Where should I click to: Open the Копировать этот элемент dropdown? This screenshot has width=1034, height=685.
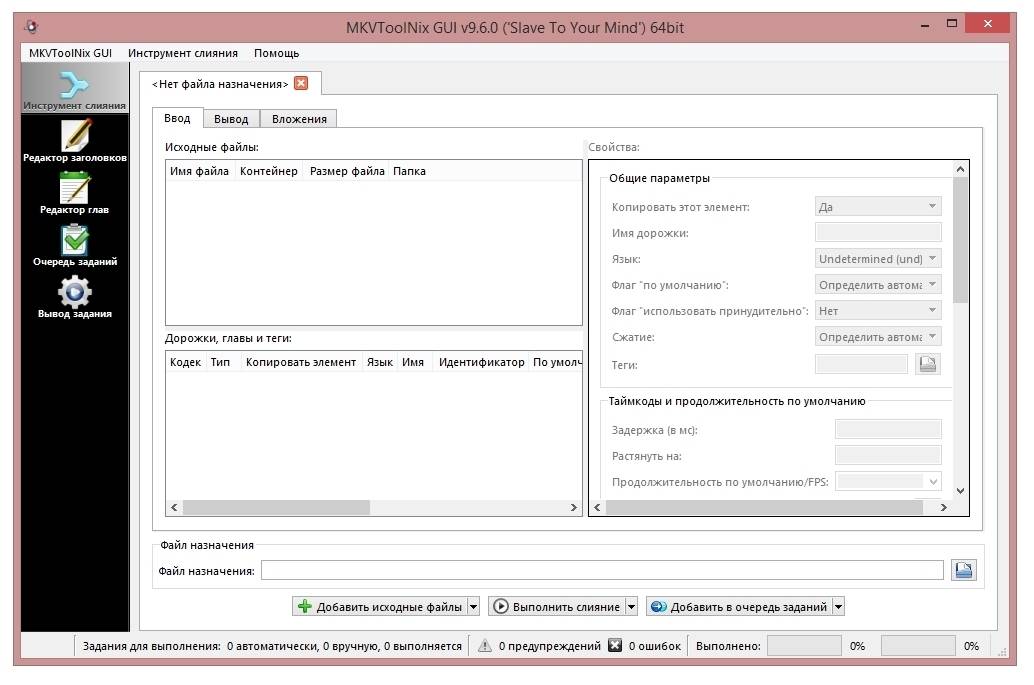click(x=878, y=206)
